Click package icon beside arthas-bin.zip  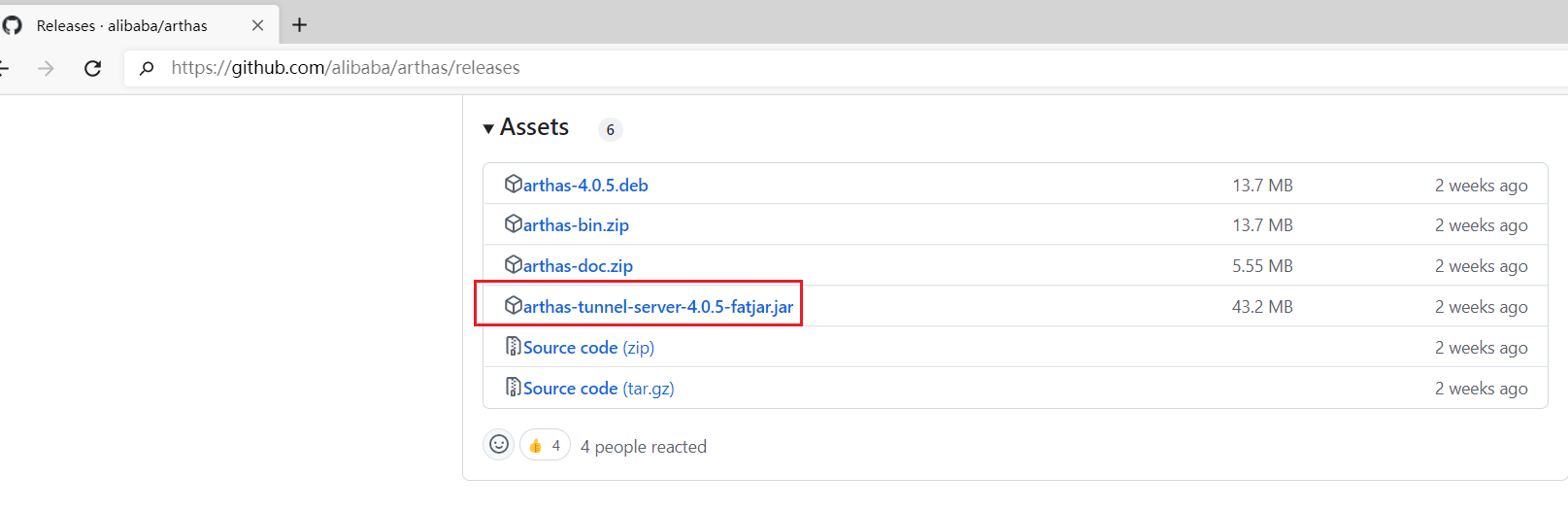[x=514, y=223]
